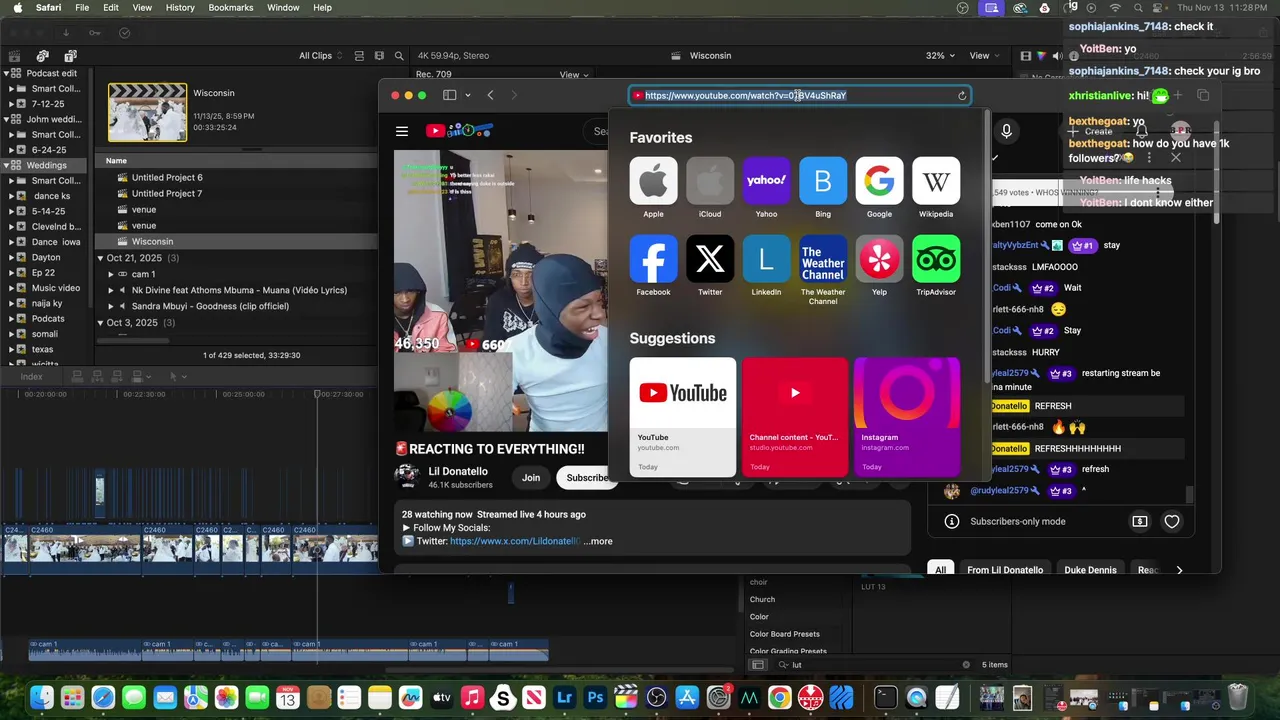The height and width of the screenshot is (720, 1280).
Task: Open the Yelp favorite tile
Action: point(879,259)
